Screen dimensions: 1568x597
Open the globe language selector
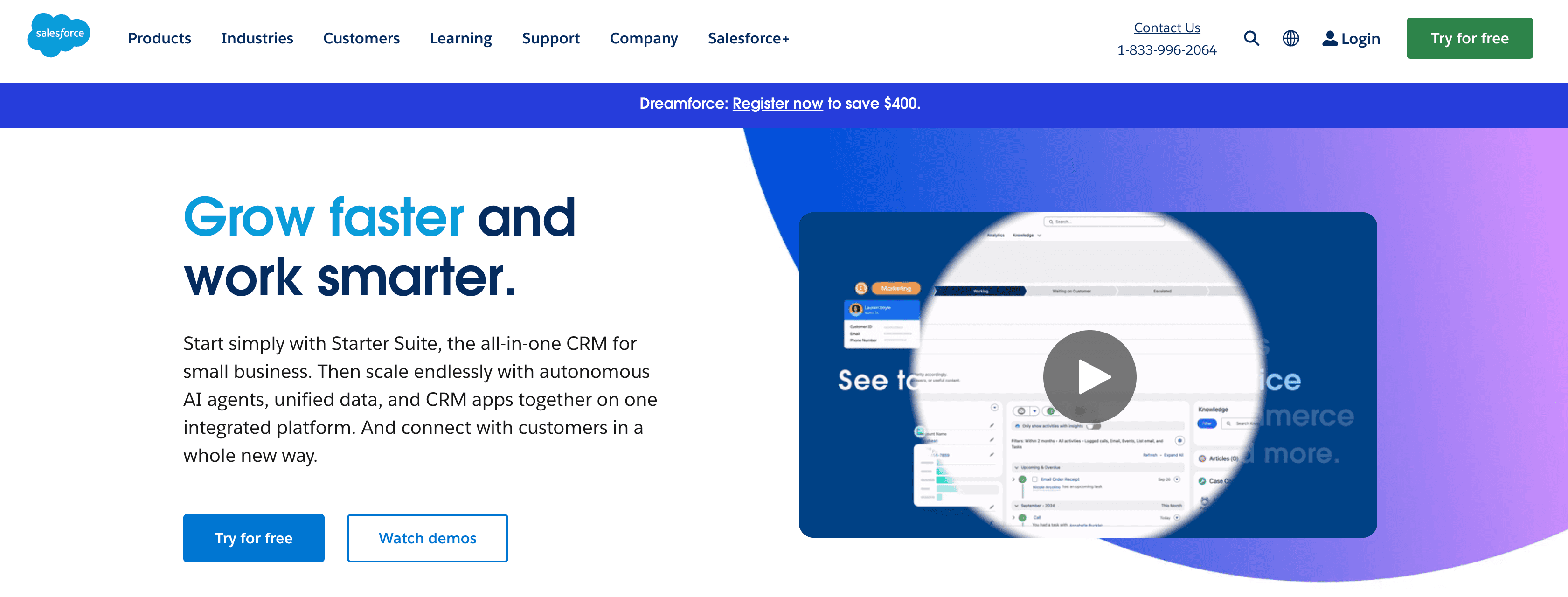pos(1290,38)
